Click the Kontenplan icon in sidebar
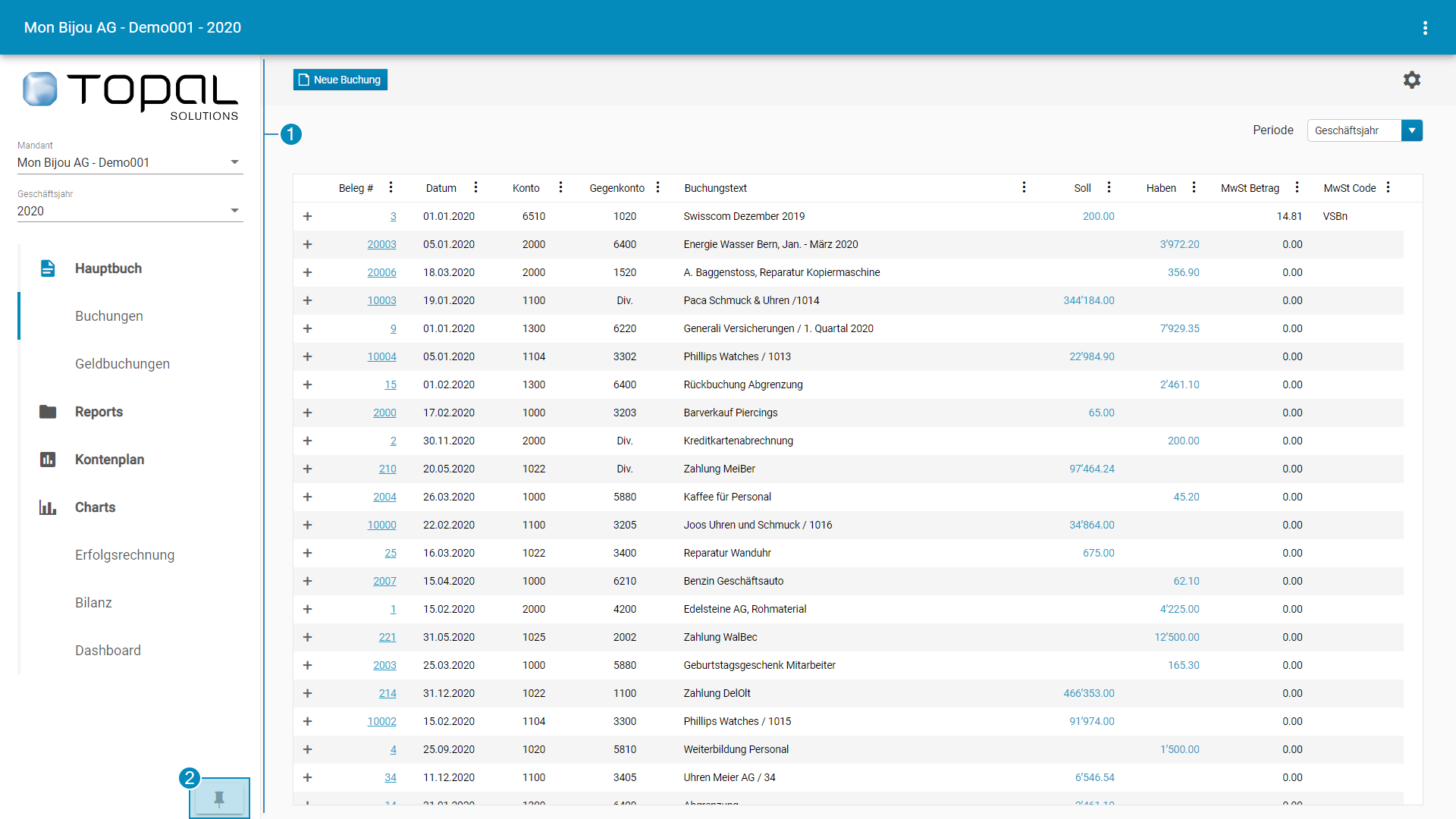The image size is (1456, 819). coord(48,460)
